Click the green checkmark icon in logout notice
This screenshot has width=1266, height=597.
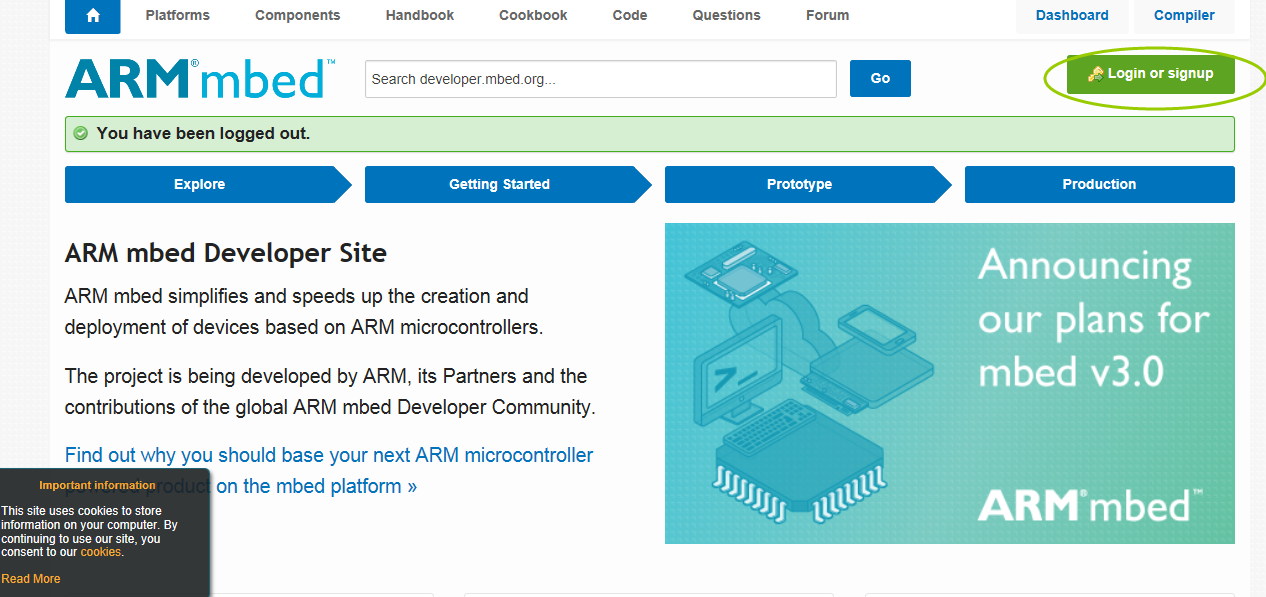81,133
